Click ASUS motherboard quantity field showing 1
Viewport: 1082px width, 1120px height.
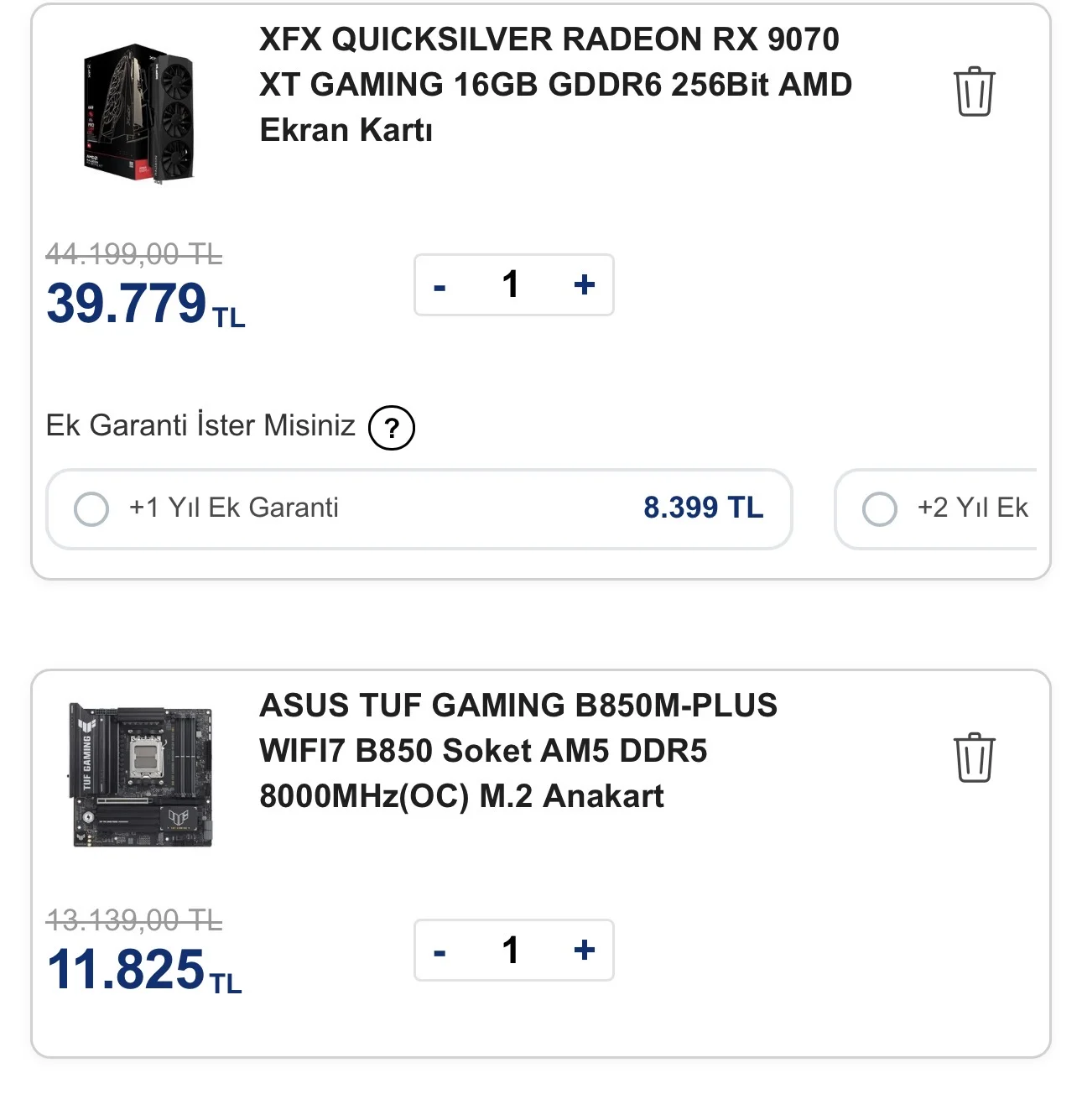[x=511, y=951]
